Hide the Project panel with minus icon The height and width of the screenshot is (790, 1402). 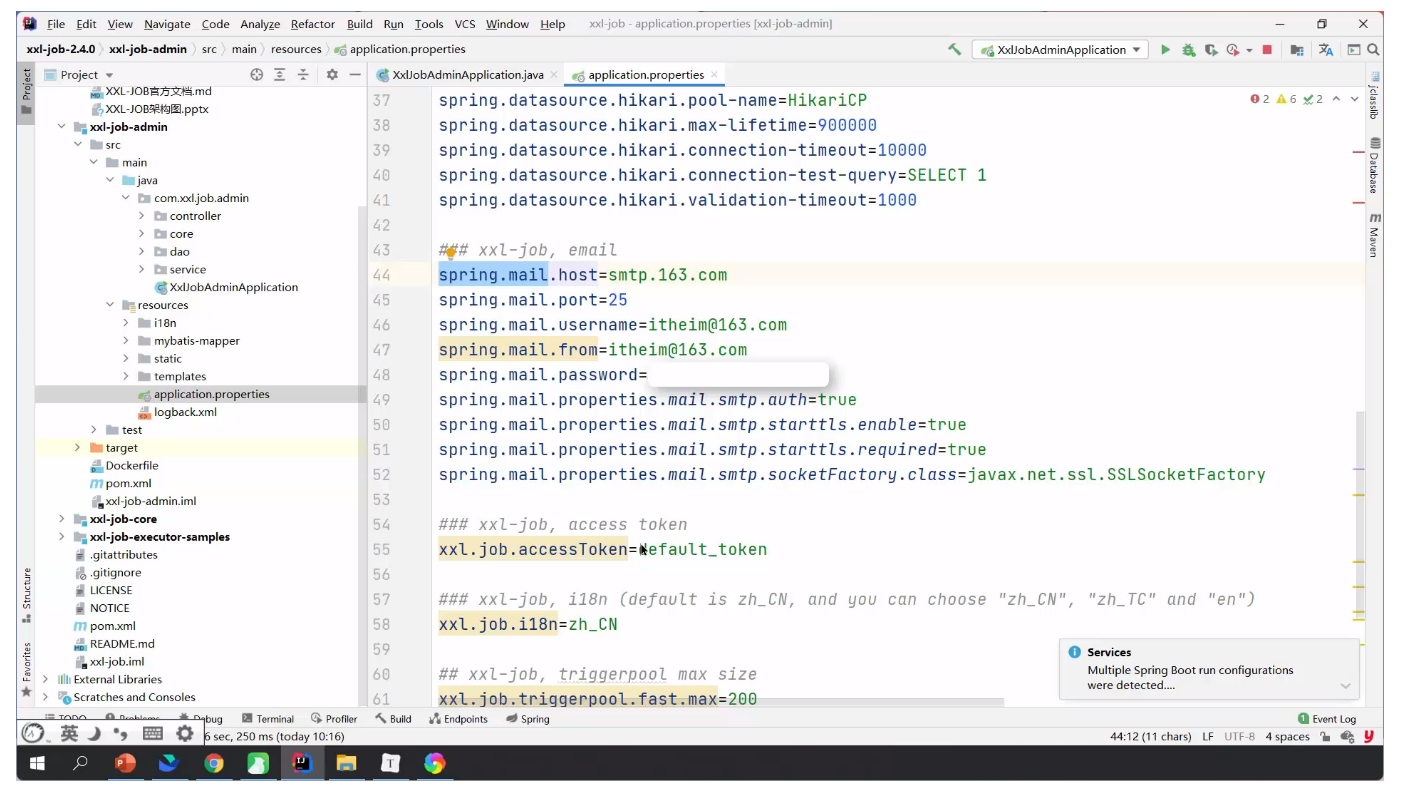click(x=354, y=74)
